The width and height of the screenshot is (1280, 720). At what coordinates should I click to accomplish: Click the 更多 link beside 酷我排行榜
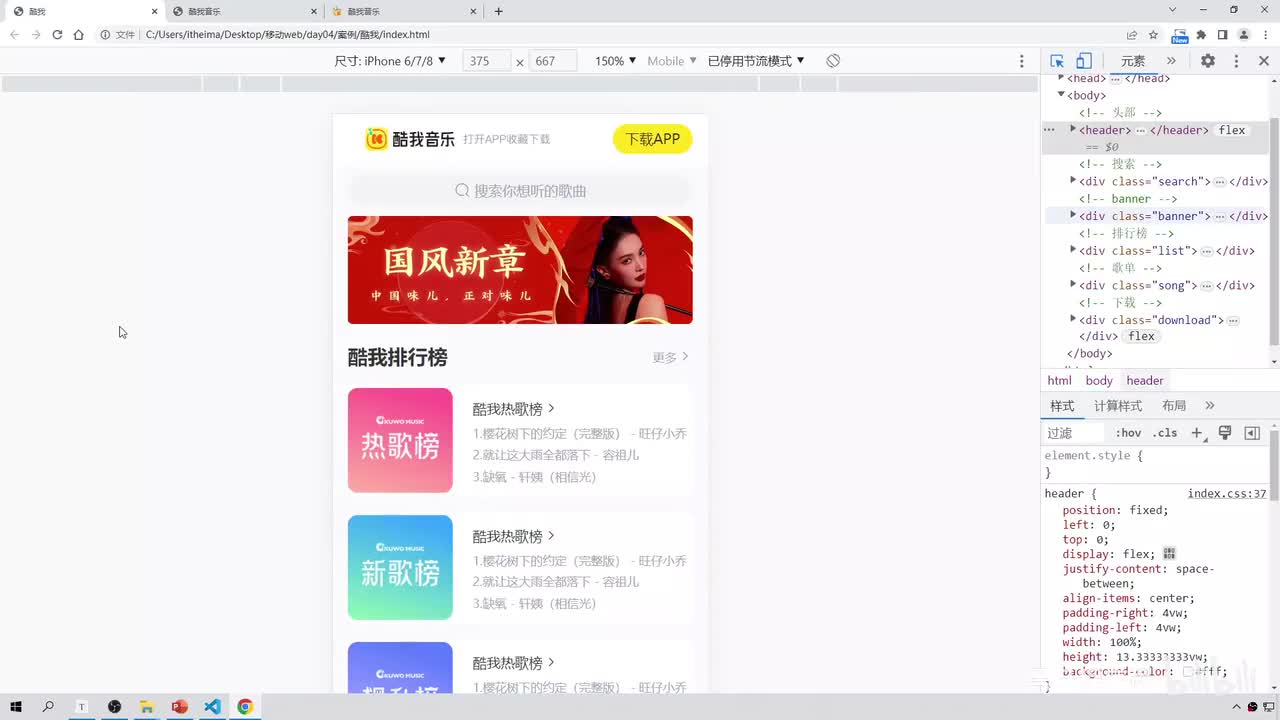671,357
